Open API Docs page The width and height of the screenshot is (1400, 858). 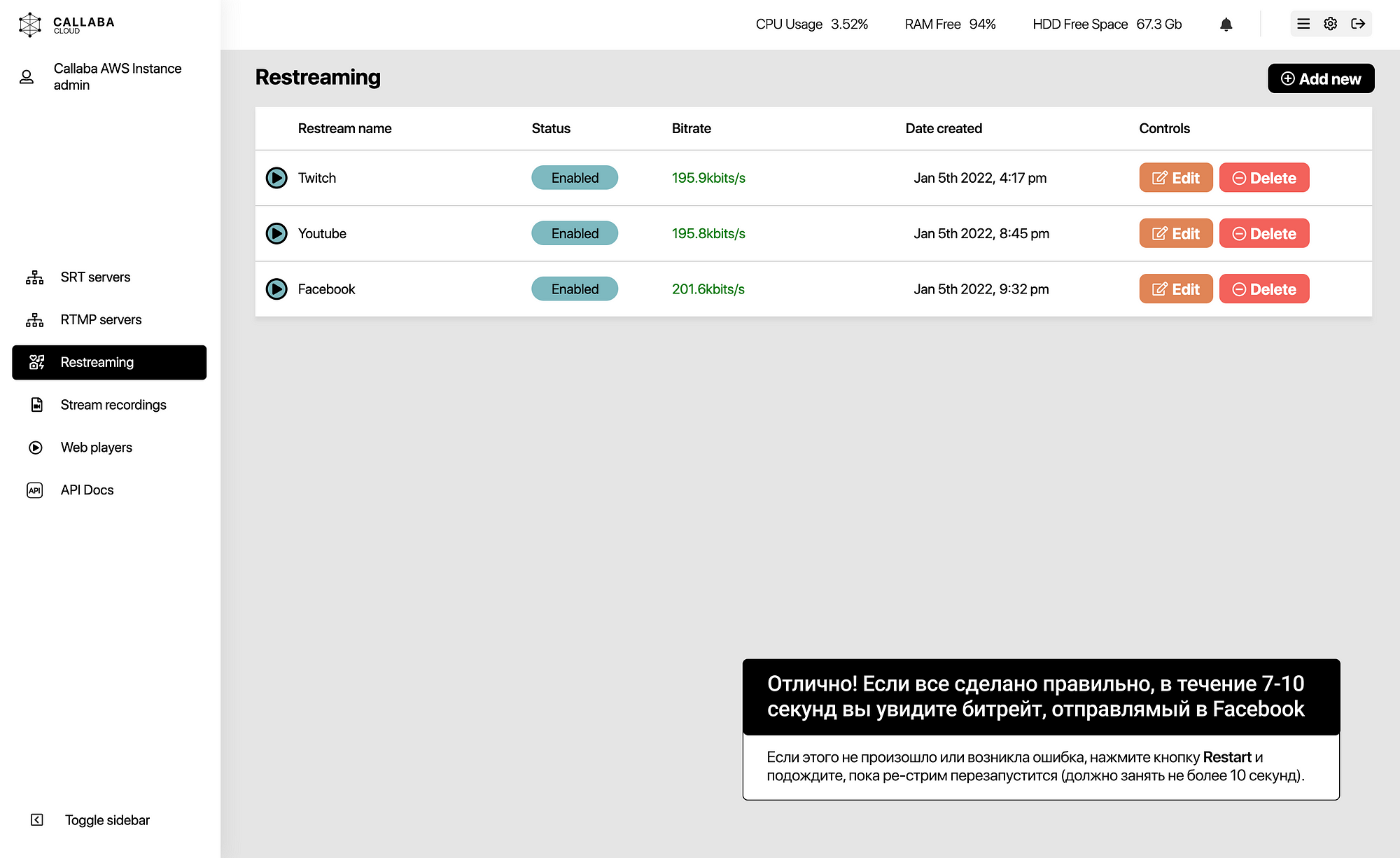(87, 490)
